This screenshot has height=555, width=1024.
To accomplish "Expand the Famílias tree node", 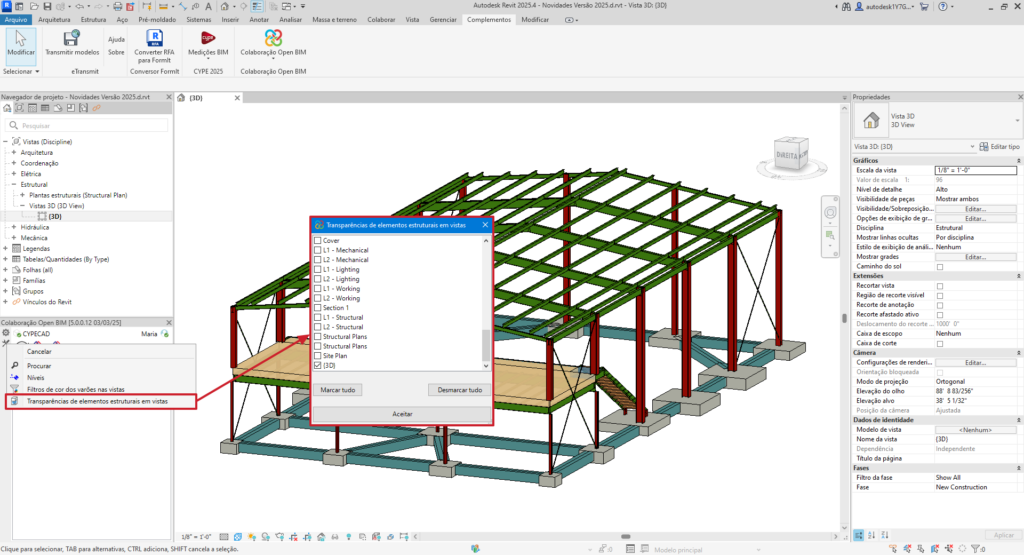I will (x=6, y=280).
